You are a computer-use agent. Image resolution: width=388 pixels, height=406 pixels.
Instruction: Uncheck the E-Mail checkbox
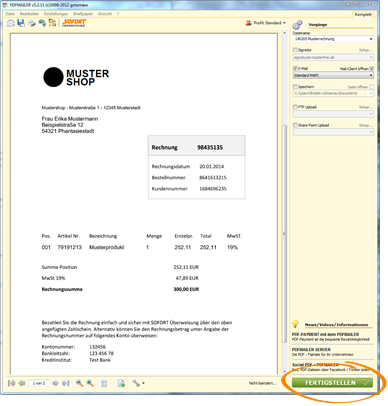295,68
